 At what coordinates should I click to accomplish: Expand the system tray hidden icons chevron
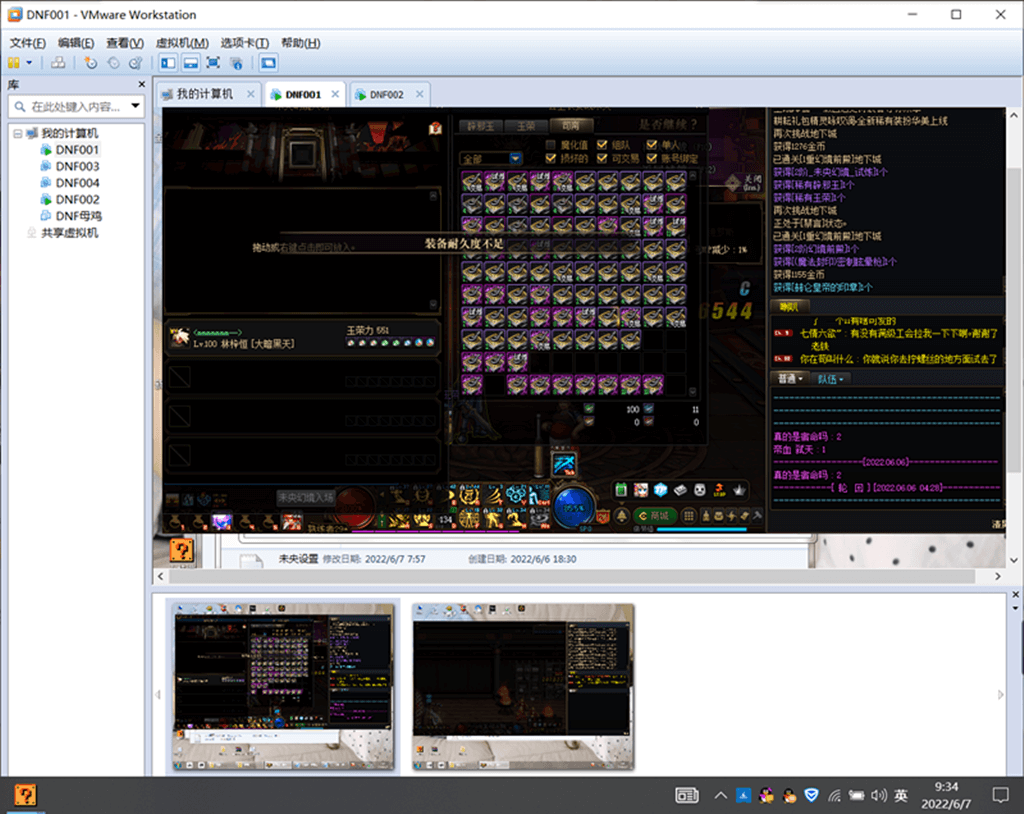point(720,795)
